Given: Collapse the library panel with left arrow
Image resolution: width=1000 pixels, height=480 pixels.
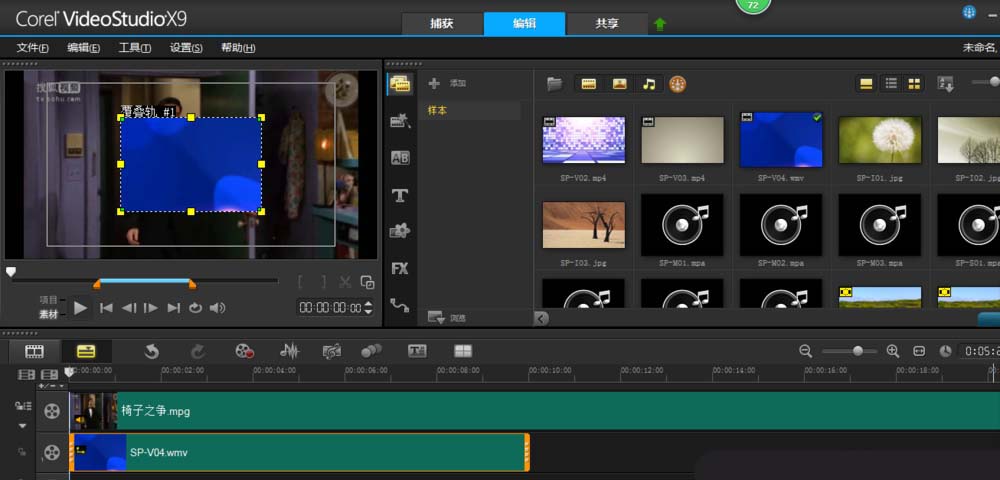Looking at the screenshot, I should click(x=541, y=318).
